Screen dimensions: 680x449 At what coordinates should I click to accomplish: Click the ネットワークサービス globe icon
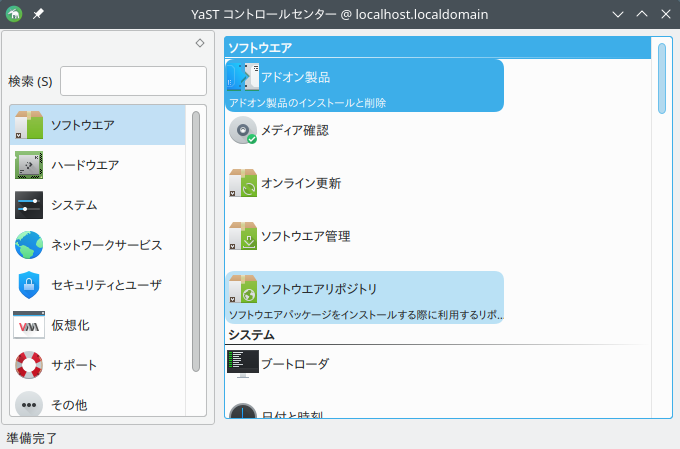point(29,245)
